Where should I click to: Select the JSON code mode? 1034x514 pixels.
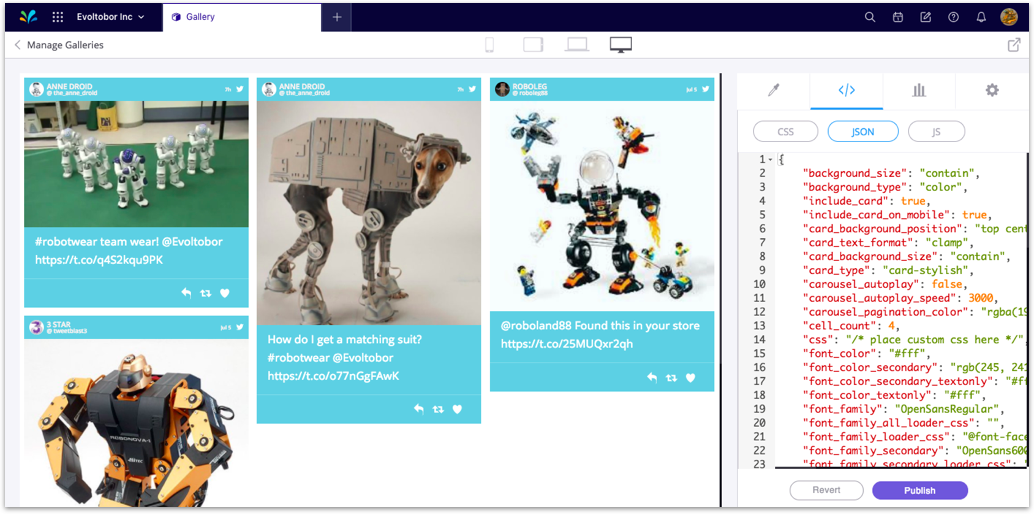(x=863, y=131)
